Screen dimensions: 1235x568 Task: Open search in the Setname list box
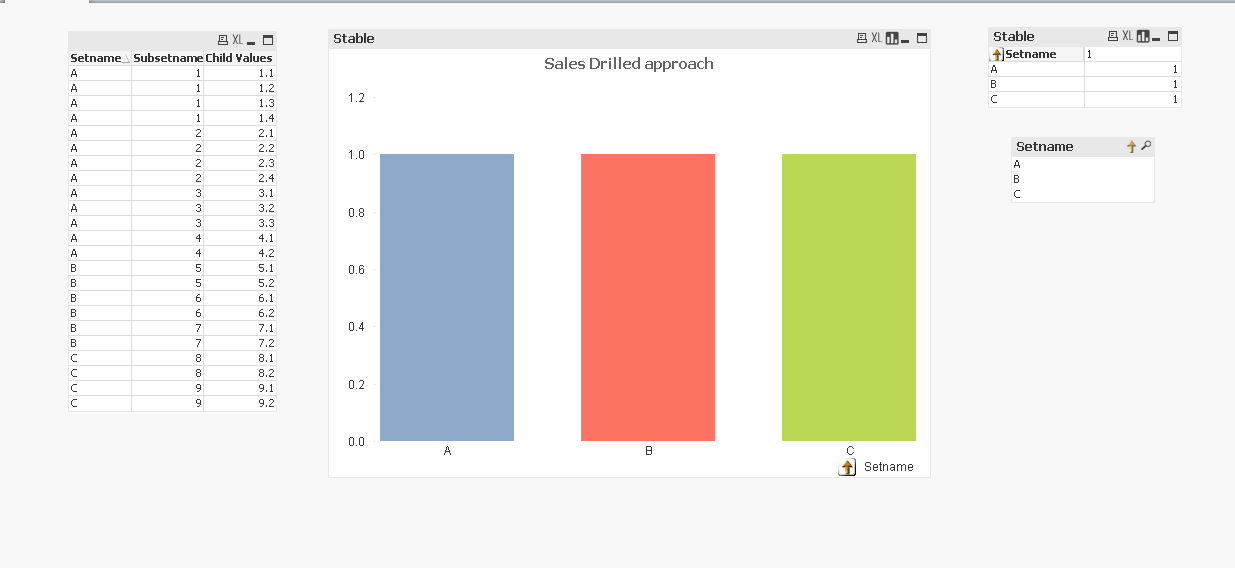tap(1146, 146)
